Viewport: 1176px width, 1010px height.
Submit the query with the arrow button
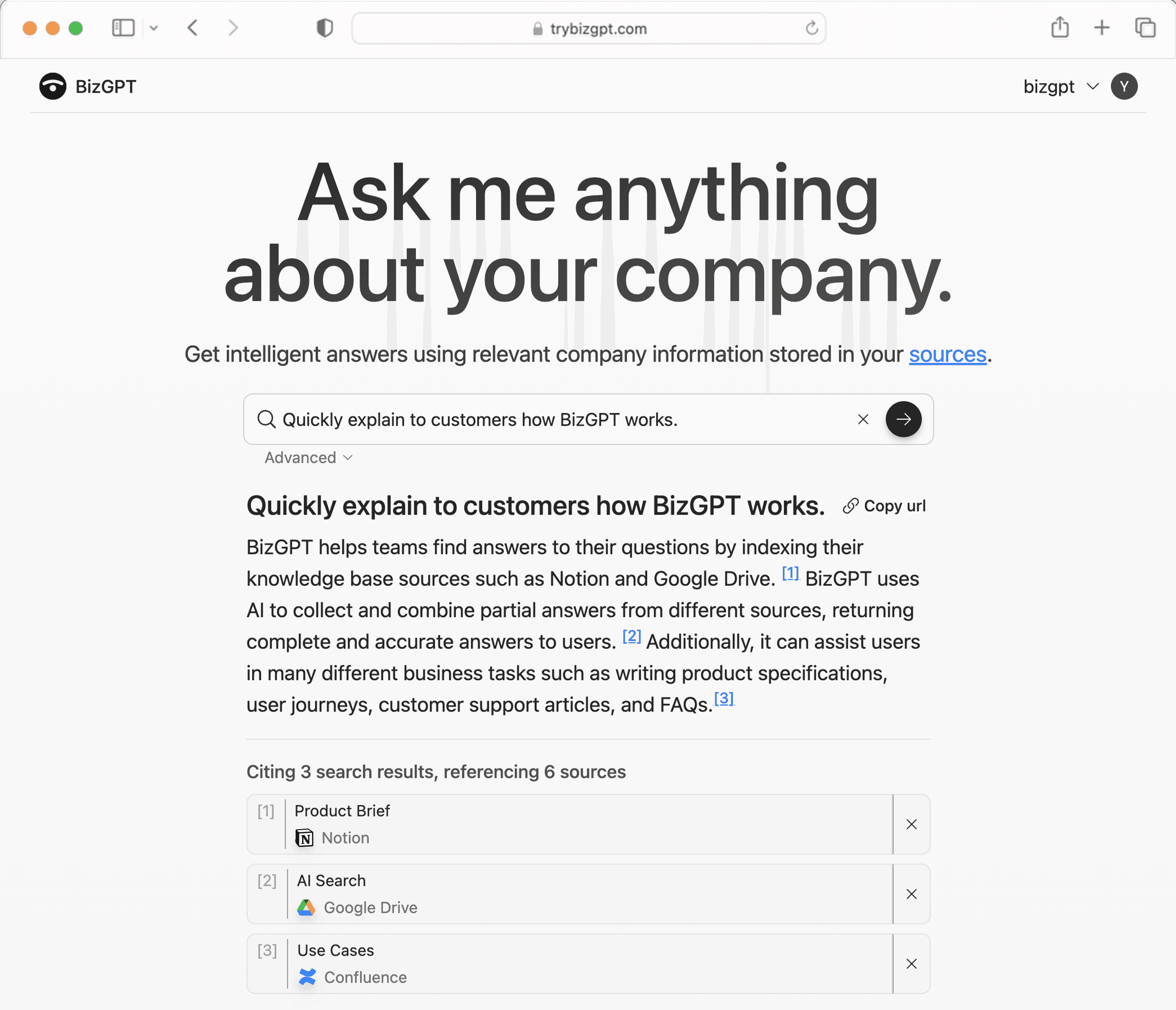[x=903, y=419]
